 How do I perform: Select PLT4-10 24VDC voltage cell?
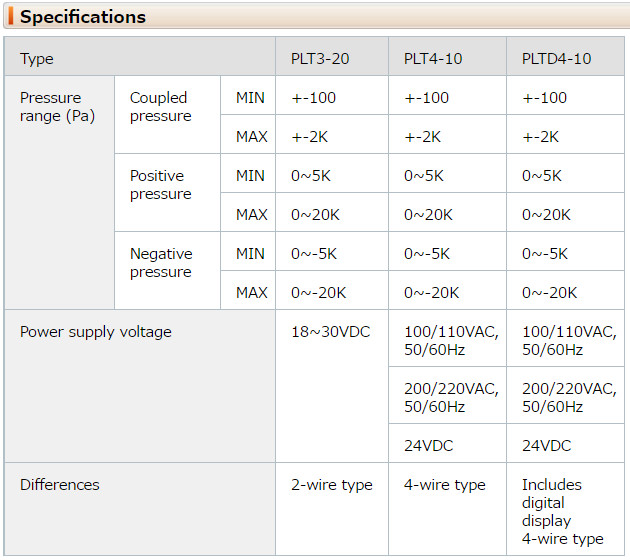click(447, 443)
